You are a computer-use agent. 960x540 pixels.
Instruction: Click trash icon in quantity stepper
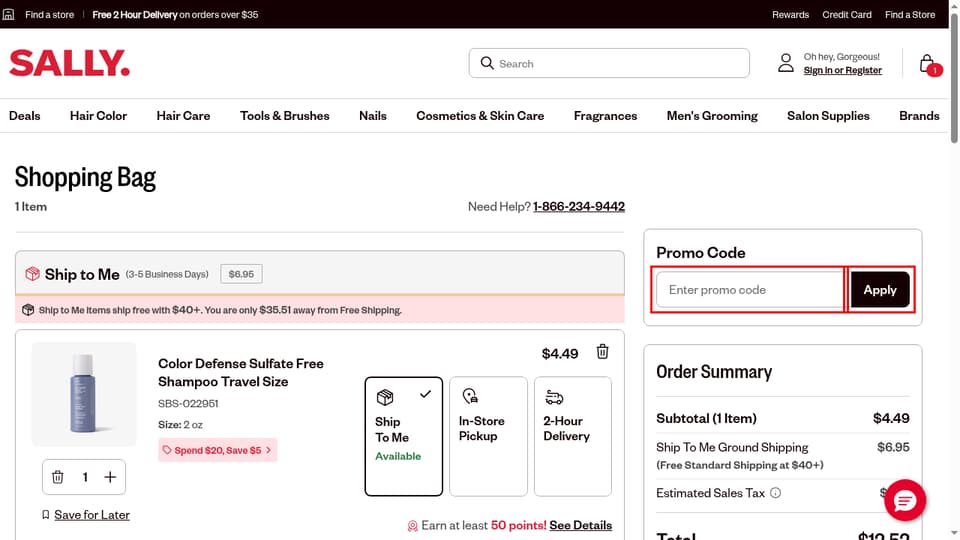click(58, 477)
